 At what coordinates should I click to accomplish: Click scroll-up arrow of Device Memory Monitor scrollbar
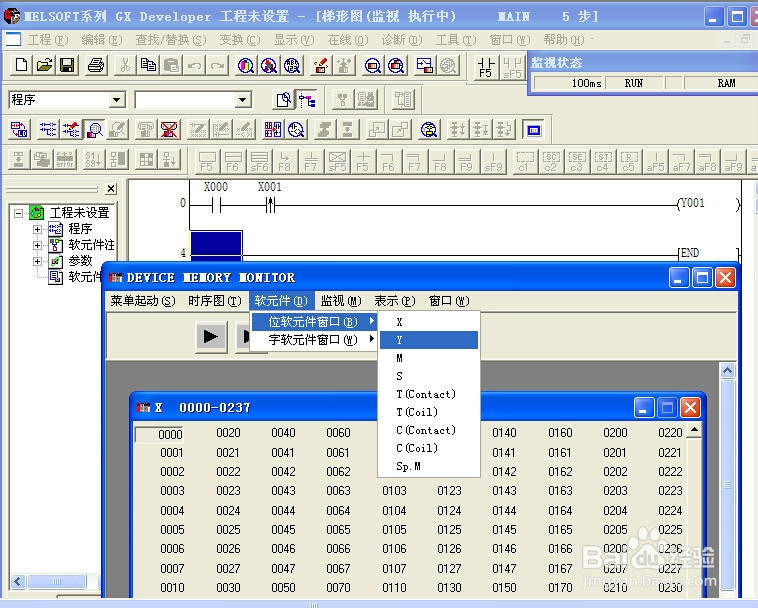tap(728, 370)
